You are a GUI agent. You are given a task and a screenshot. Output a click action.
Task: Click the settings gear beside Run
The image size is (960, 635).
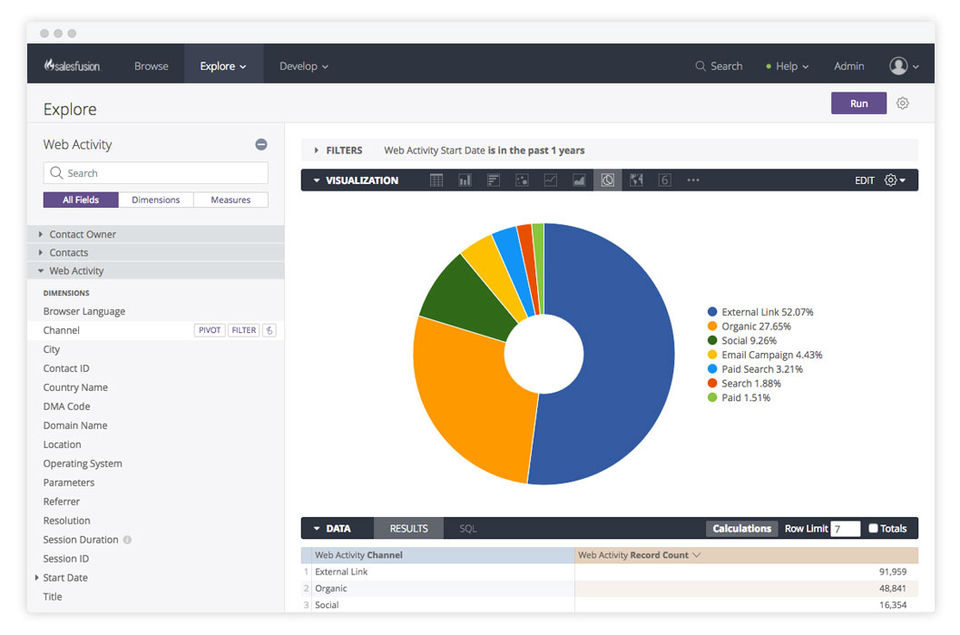pos(902,103)
